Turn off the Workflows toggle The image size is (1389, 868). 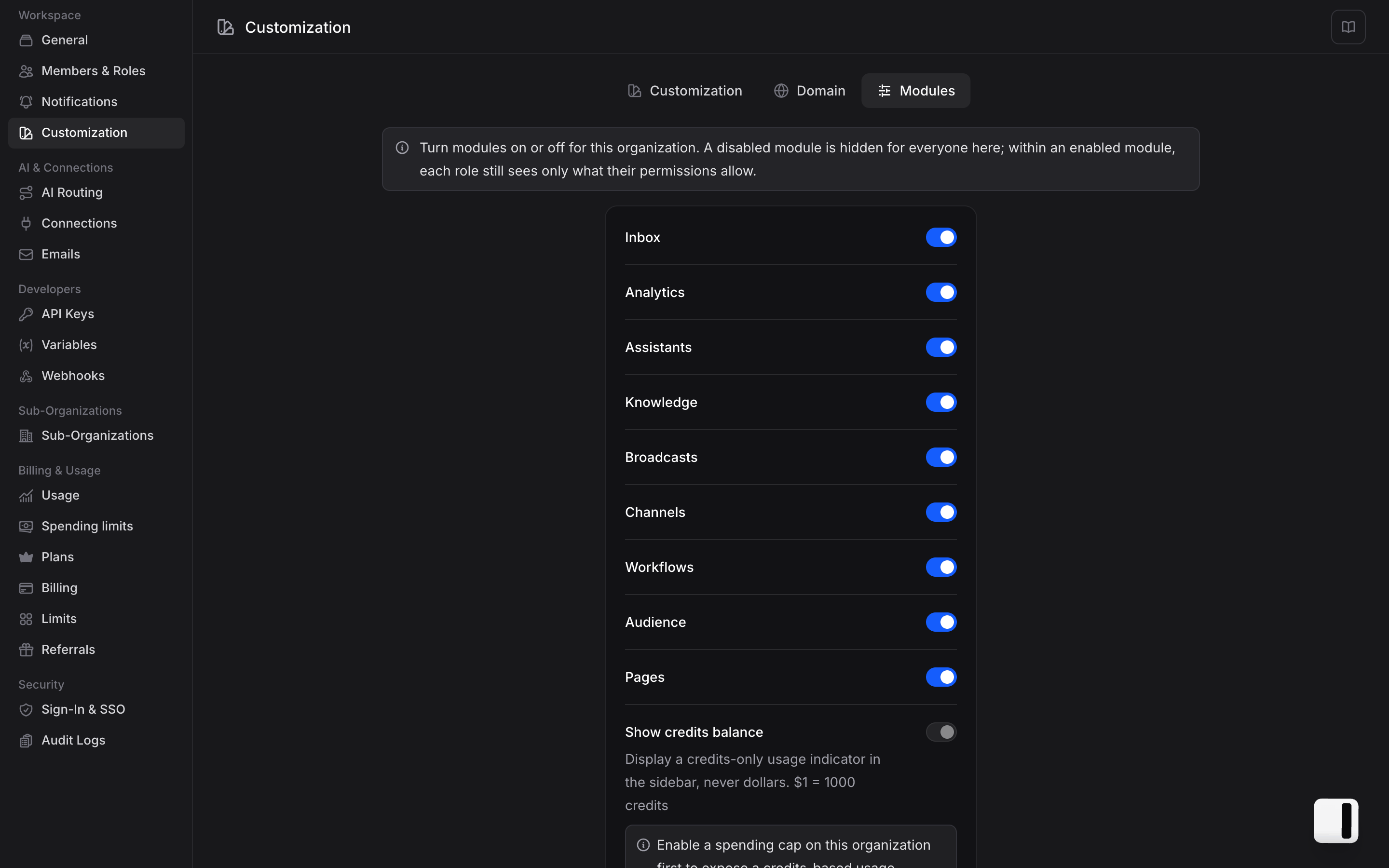[x=941, y=567]
